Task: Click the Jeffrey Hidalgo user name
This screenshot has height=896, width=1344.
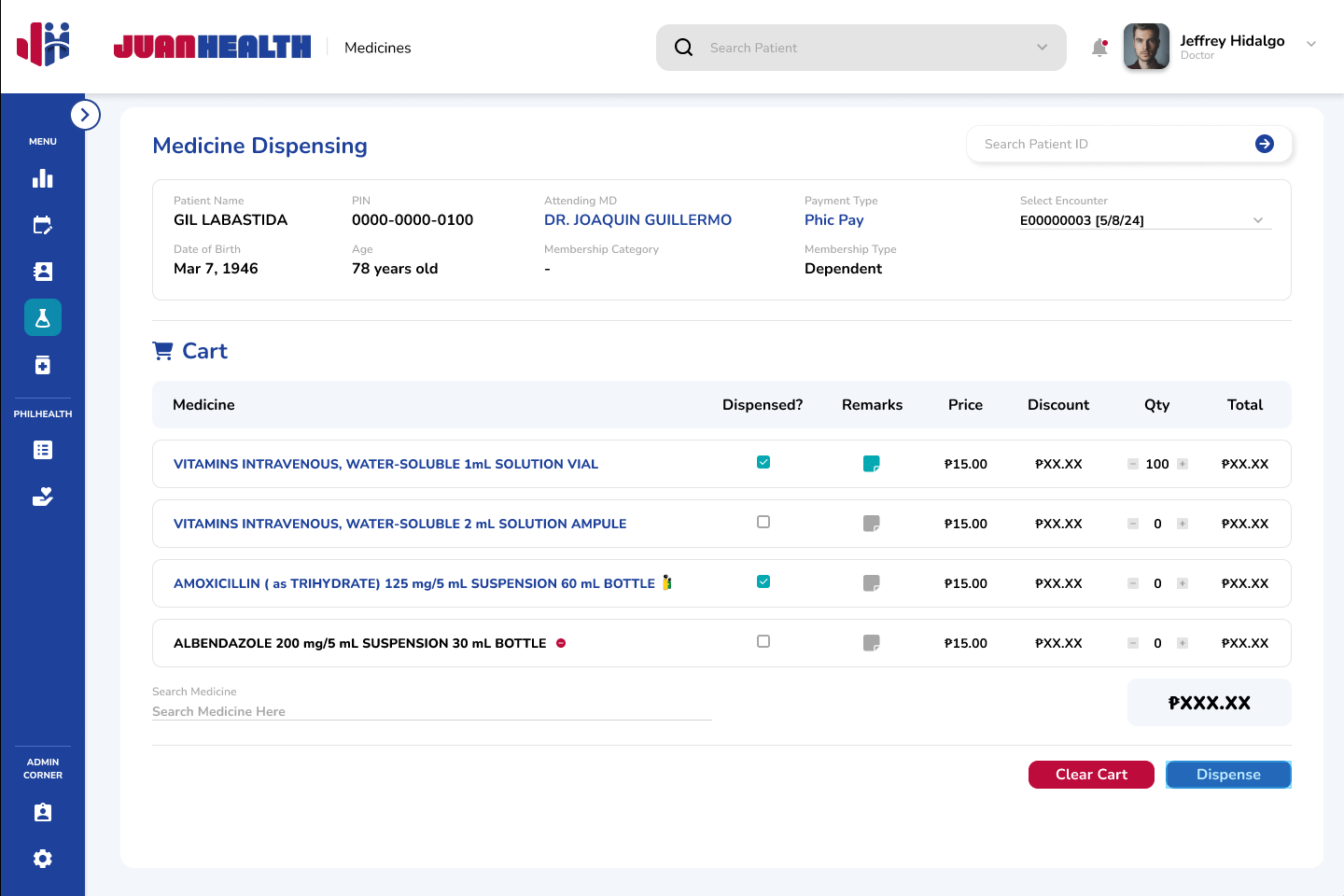Action: 1232,40
